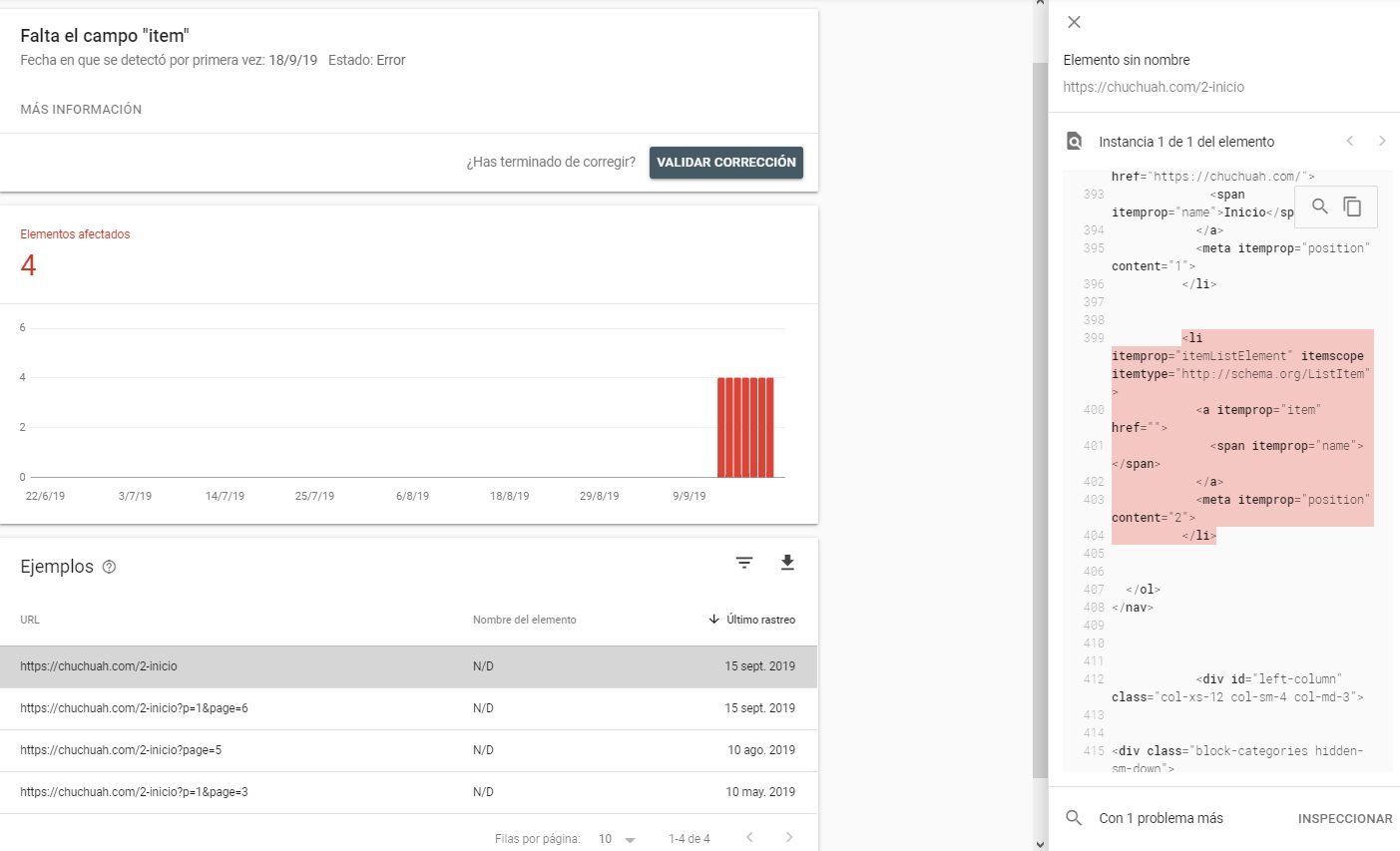The image size is (1400, 851).
Task: Click the highlighted code on line 399
Action: coord(1242,365)
